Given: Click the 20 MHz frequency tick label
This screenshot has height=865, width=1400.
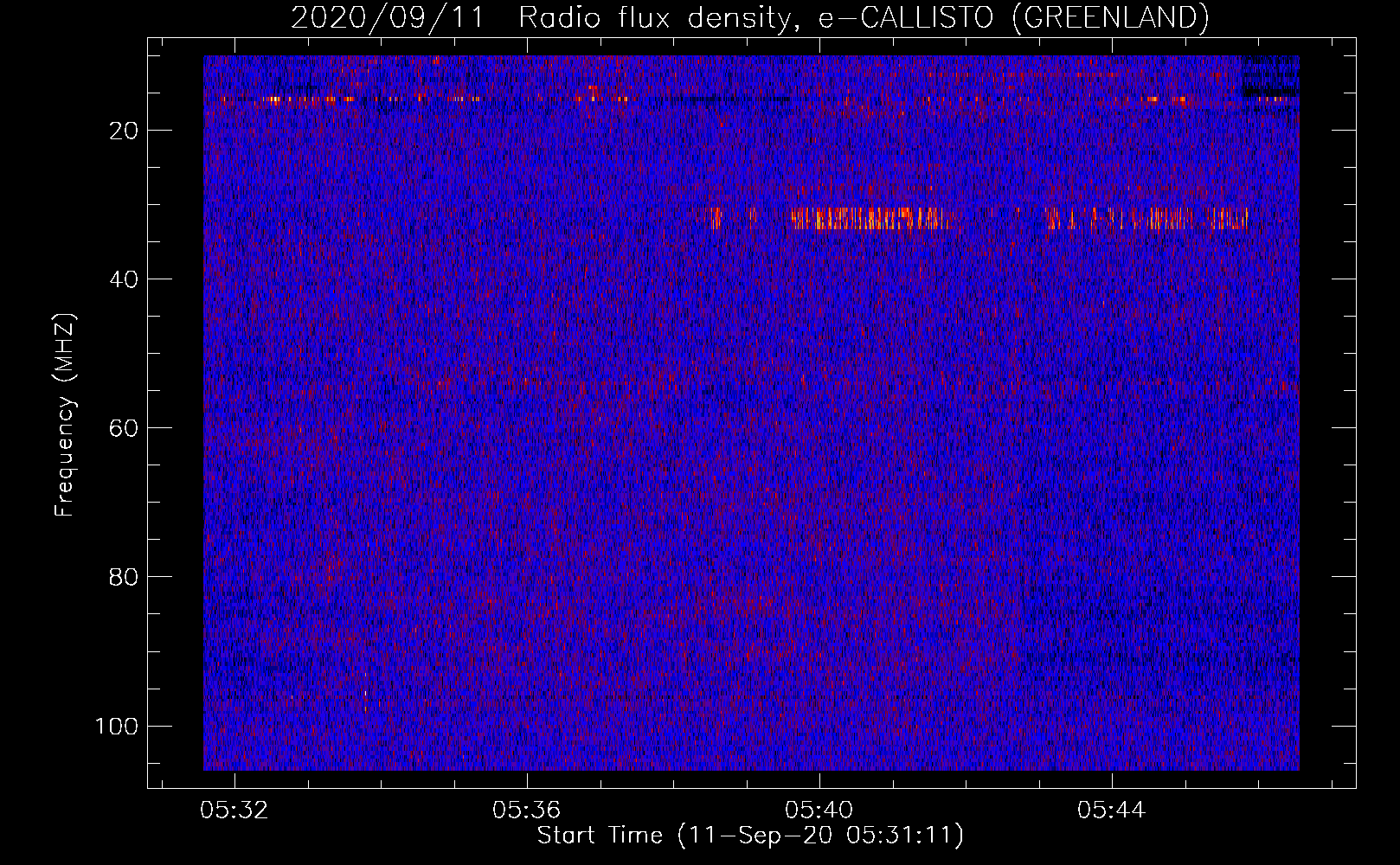Looking at the screenshot, I should [125, 131].
